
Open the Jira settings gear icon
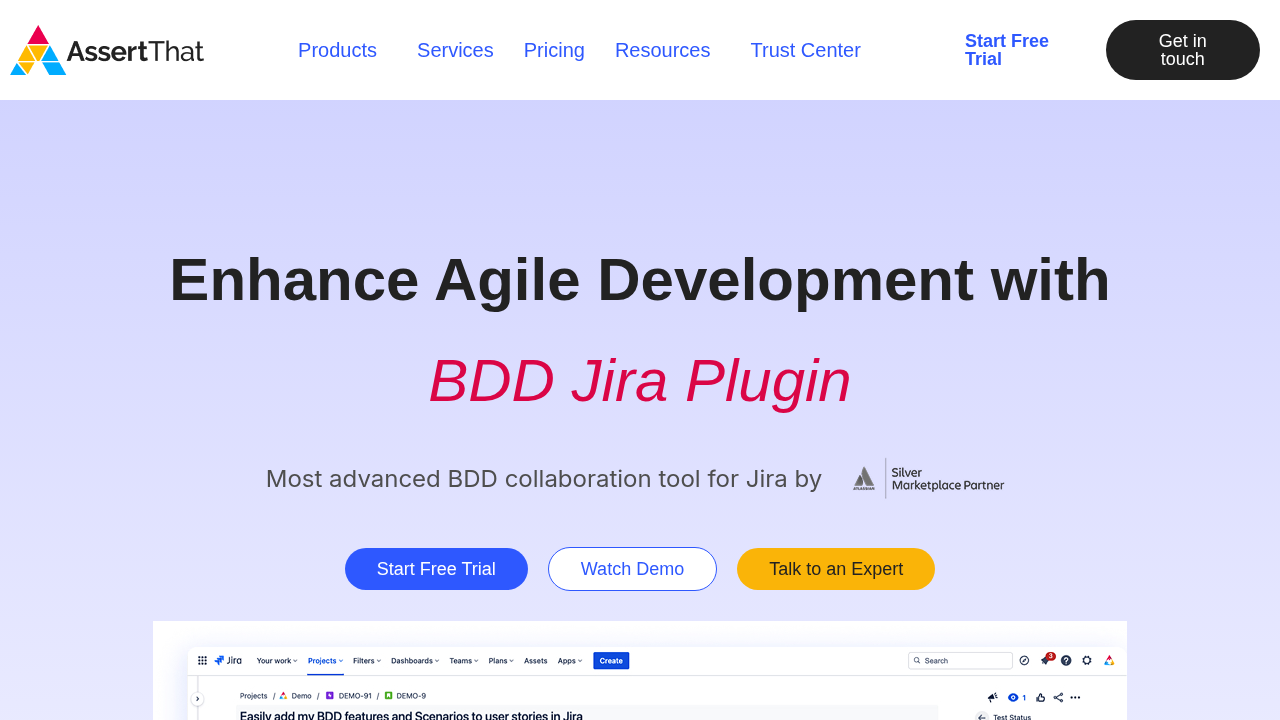pos(1087,660)
